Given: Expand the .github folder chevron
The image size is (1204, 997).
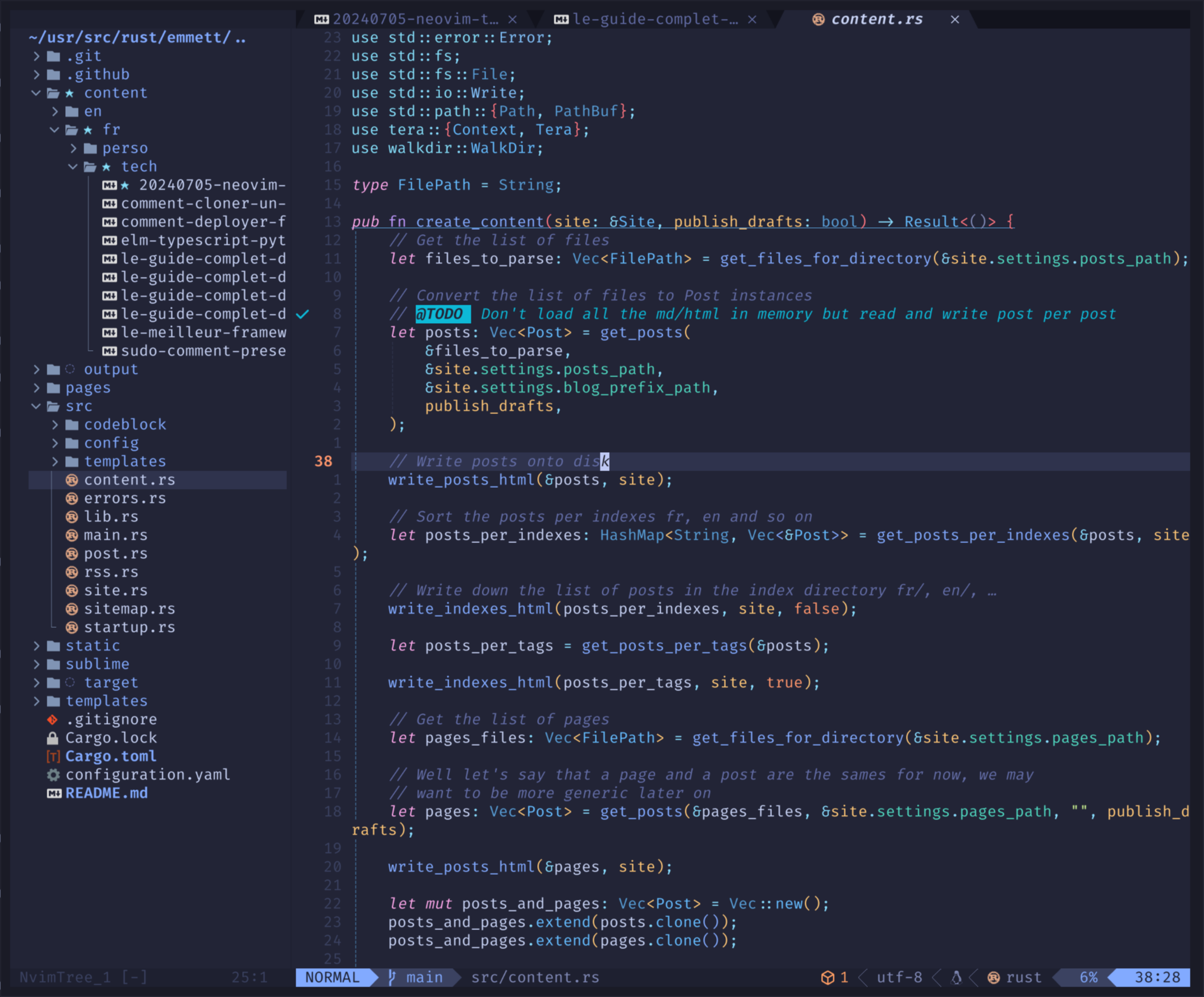Looking at the screenshot, I should (x=36, y=74).
